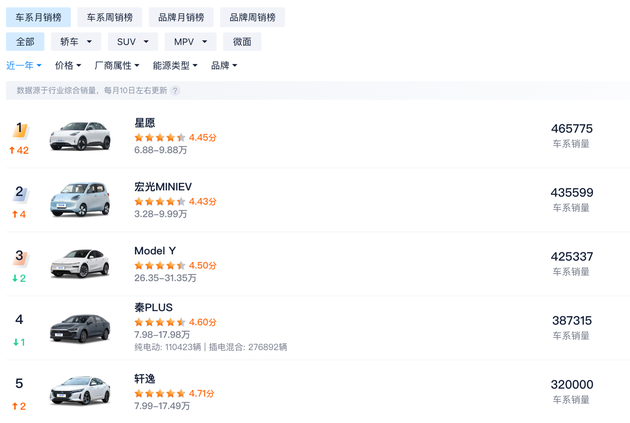
Task: Click the help question mark icon
Action: click(176, 90)
